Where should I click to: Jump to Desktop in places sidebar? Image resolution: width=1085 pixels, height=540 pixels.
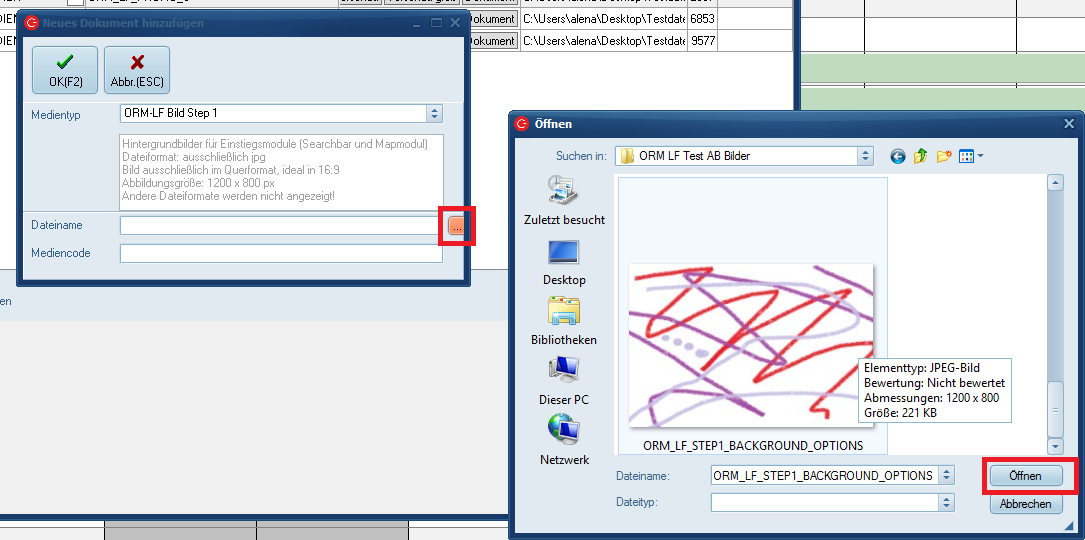[x=563, y=261]
